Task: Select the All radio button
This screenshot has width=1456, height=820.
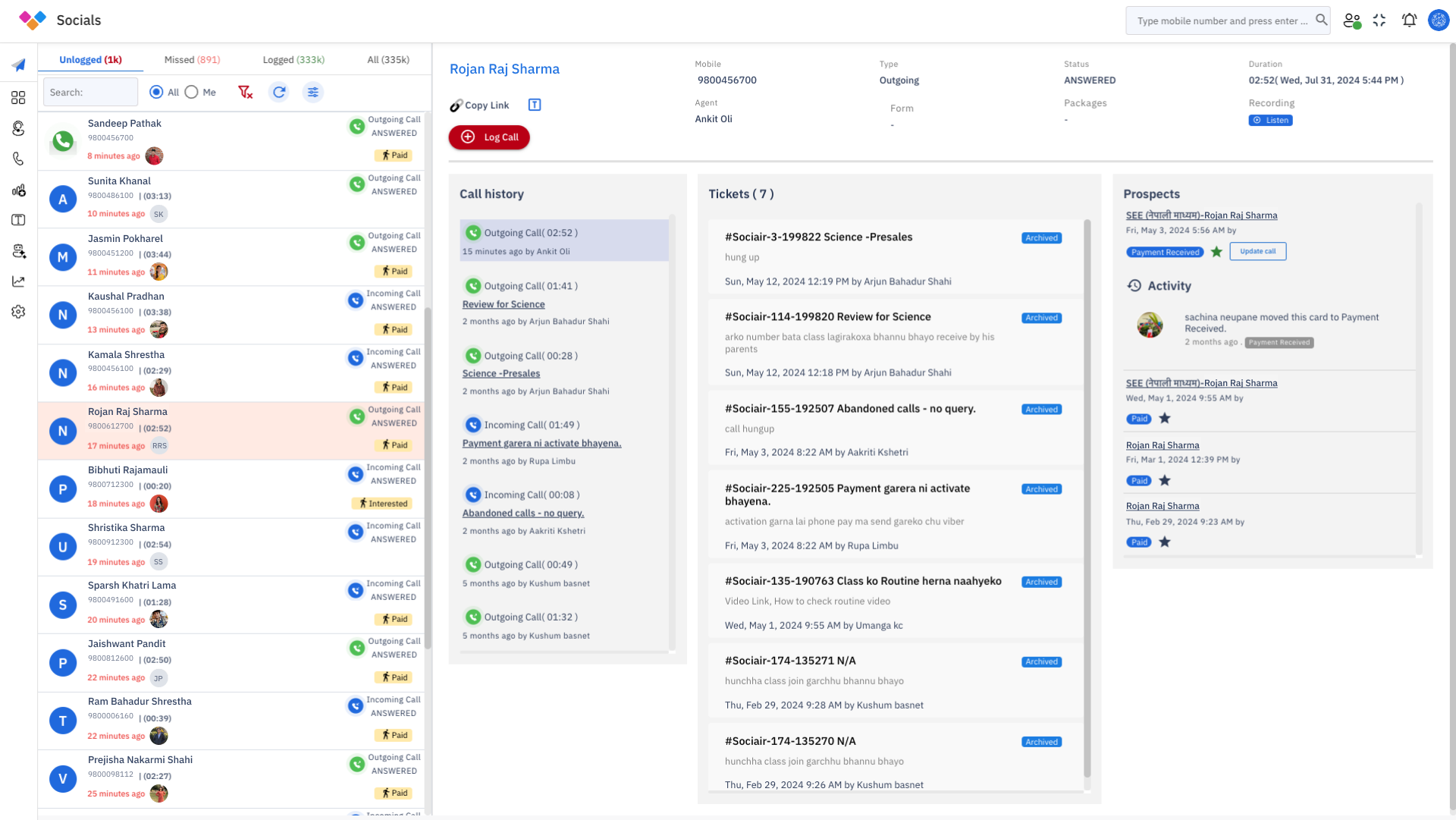Action: (x=156, y=92)
